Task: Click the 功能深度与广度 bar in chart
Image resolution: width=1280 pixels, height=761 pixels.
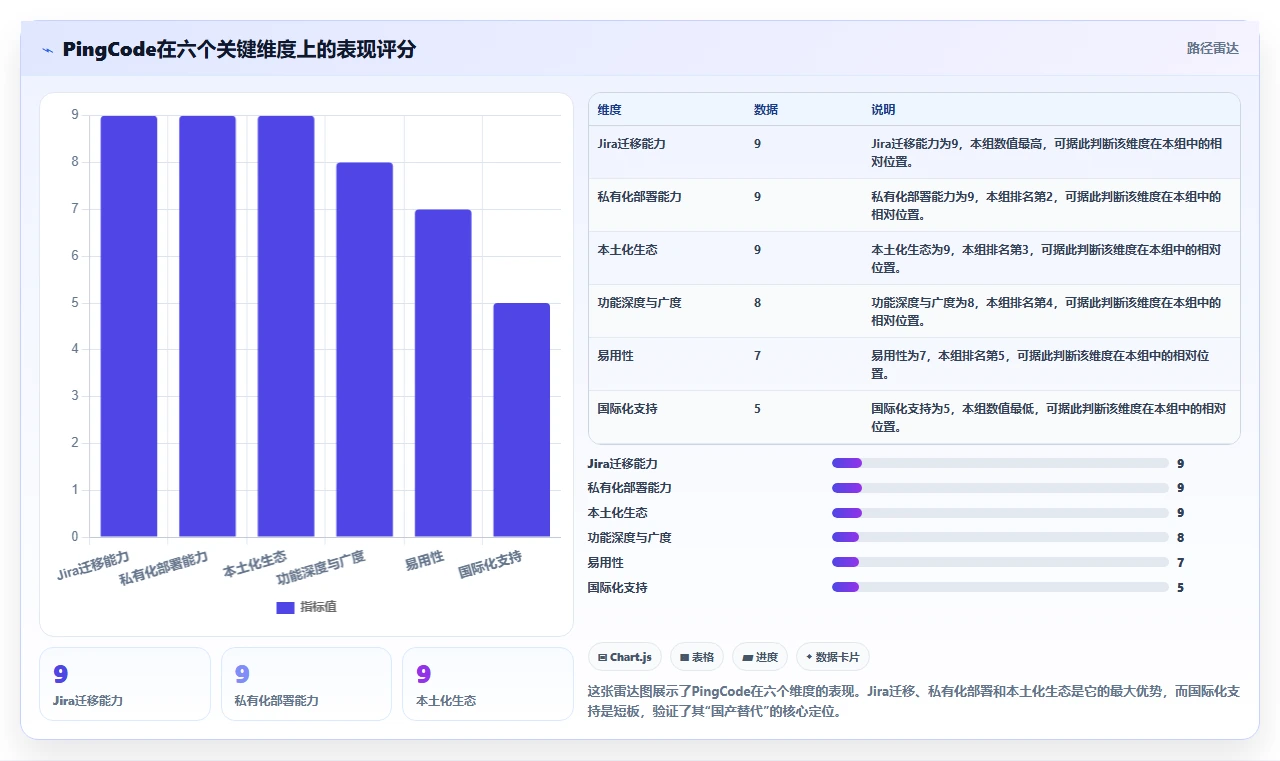Action: 364,349
